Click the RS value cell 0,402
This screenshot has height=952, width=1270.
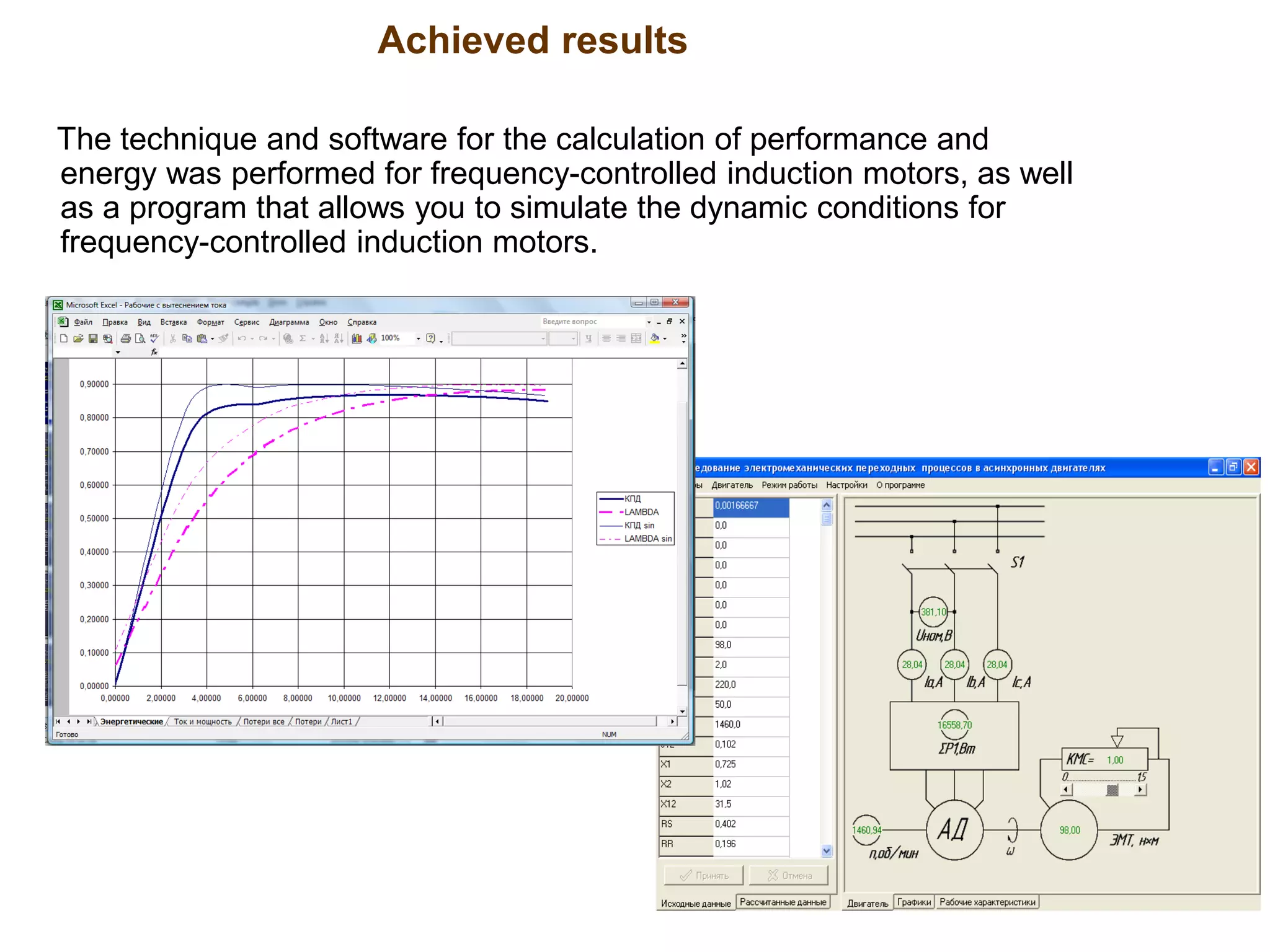point(750,824)
